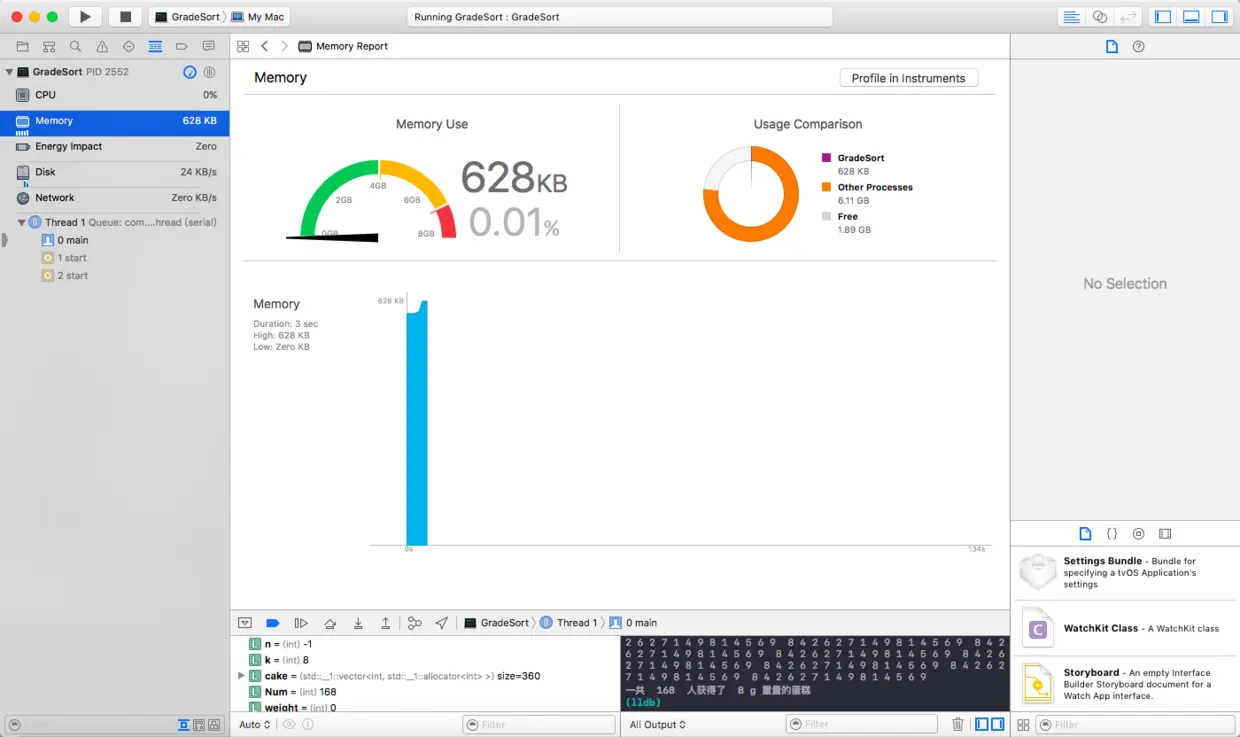The image size is (1240, 737).
Task: Click the Step Out icon
Action: coord(385,623)
